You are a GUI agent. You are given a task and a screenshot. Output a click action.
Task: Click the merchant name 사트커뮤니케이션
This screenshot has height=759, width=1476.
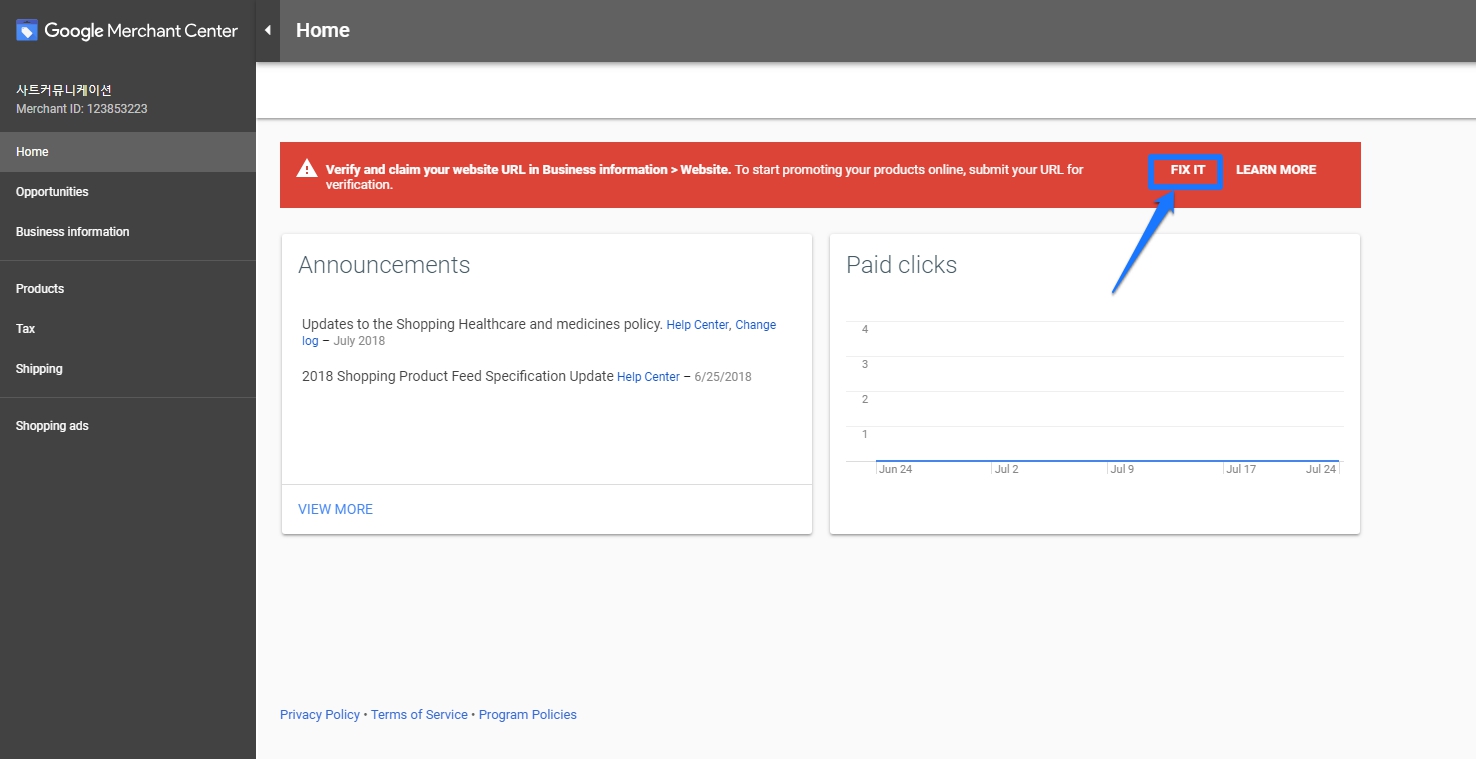click(64, 90)
